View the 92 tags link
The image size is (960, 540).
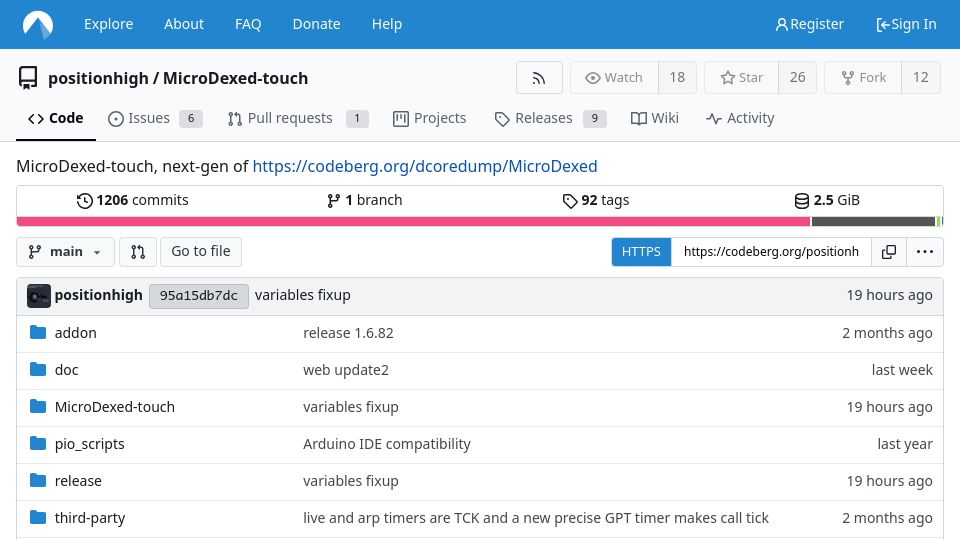(596, 201)
